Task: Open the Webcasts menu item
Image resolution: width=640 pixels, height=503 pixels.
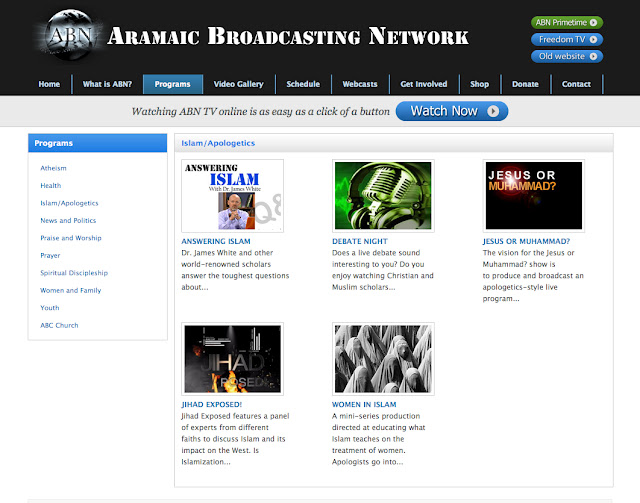Action: (x=360, y=84)
